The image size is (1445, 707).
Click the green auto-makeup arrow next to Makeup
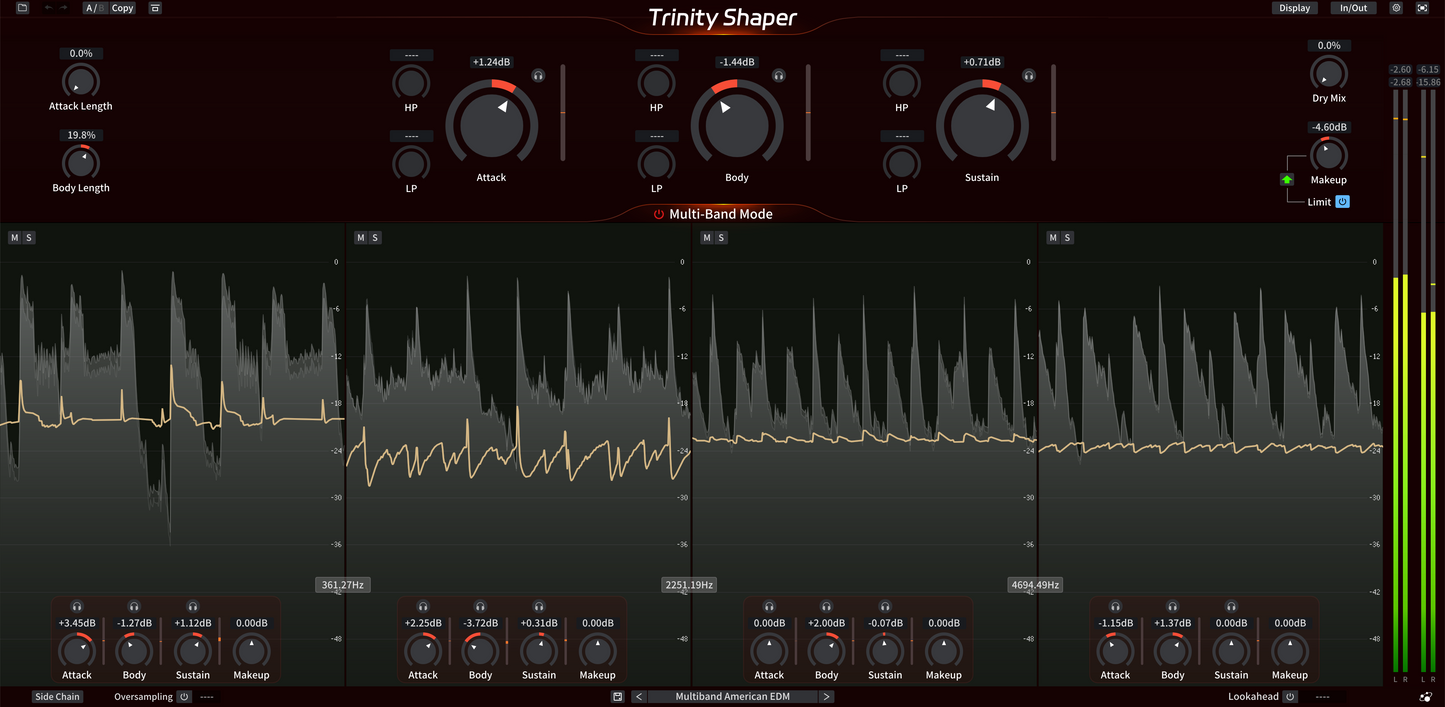1286,179
